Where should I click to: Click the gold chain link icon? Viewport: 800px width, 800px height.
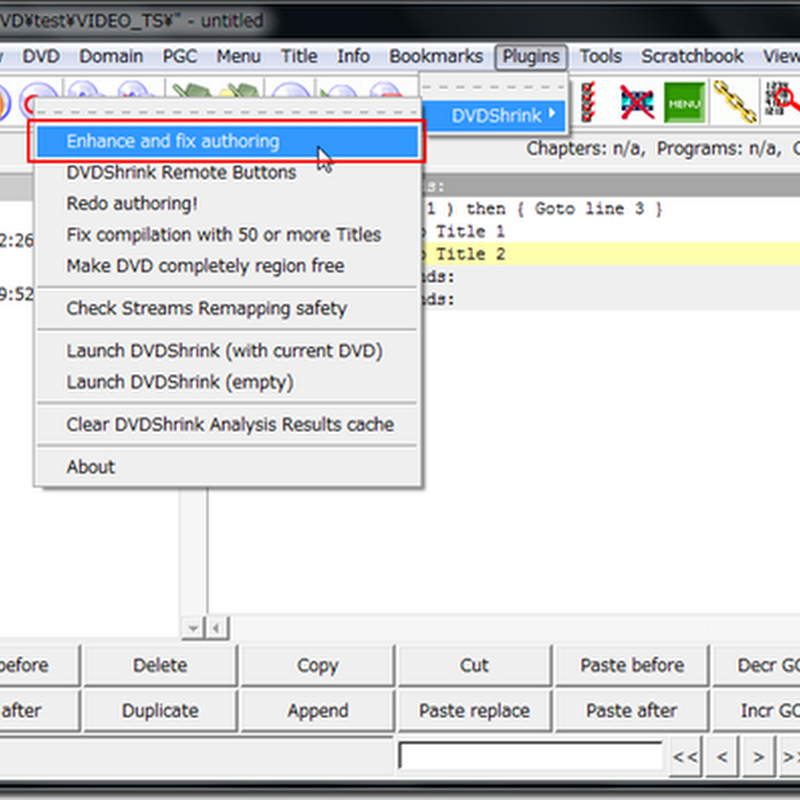735,102
